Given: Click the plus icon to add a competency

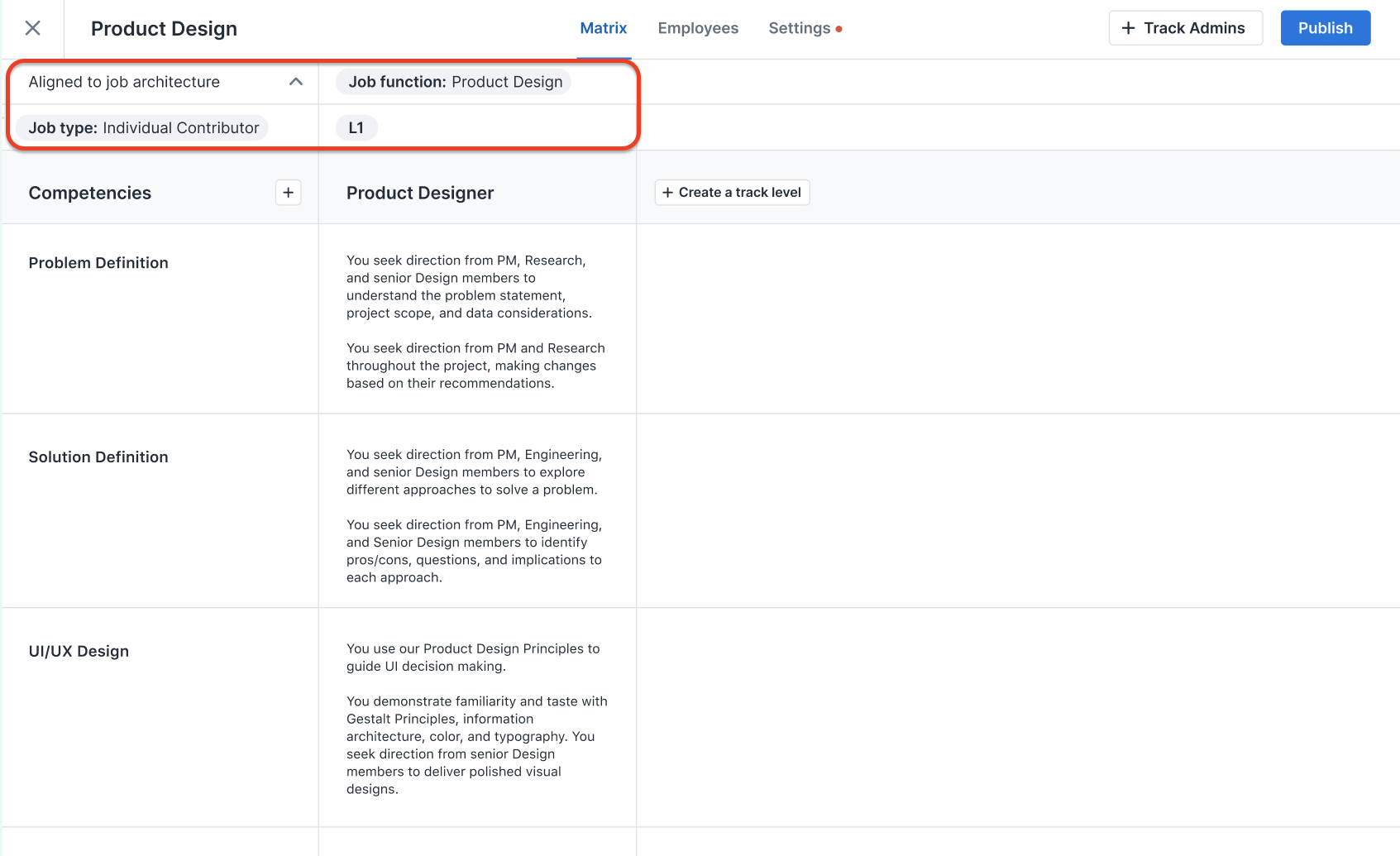Looking at the screenshot, I should click(288, 192).
